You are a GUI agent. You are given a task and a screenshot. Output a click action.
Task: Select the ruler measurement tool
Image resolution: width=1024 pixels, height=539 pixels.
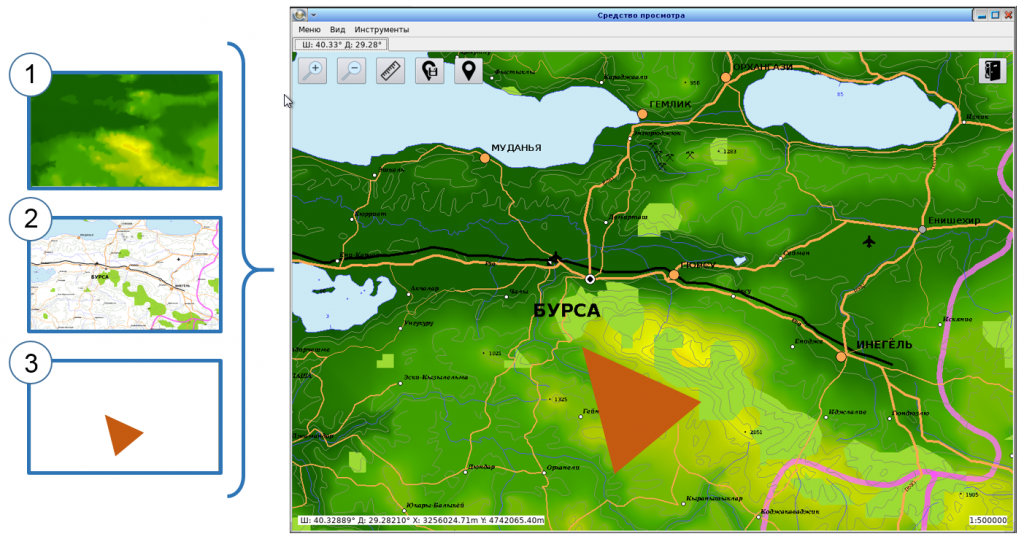click(x=390, y=70)
